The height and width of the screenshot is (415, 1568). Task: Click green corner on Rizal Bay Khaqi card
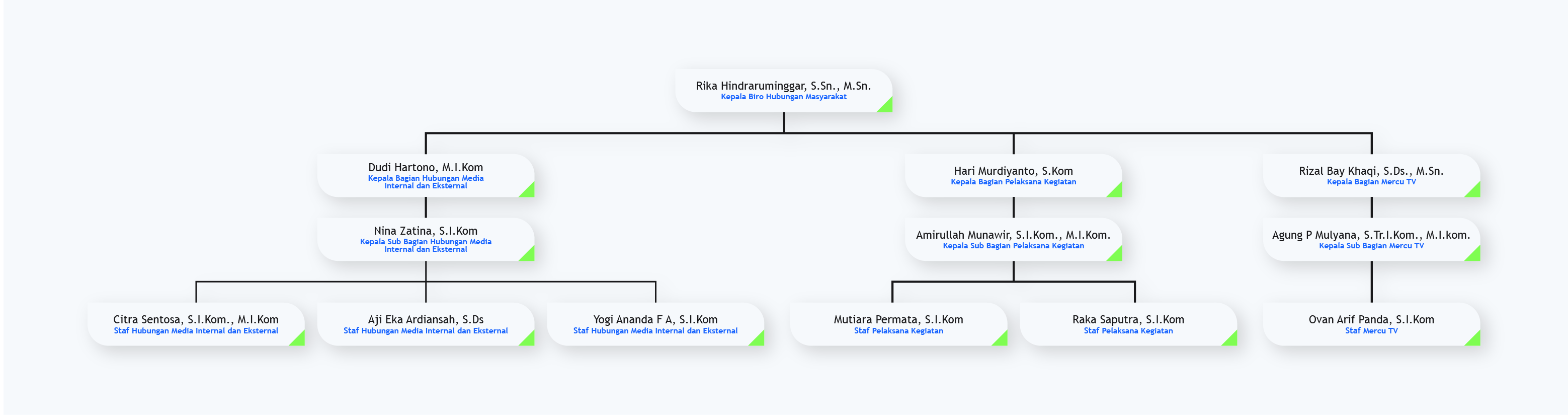tap(1473, 191)
